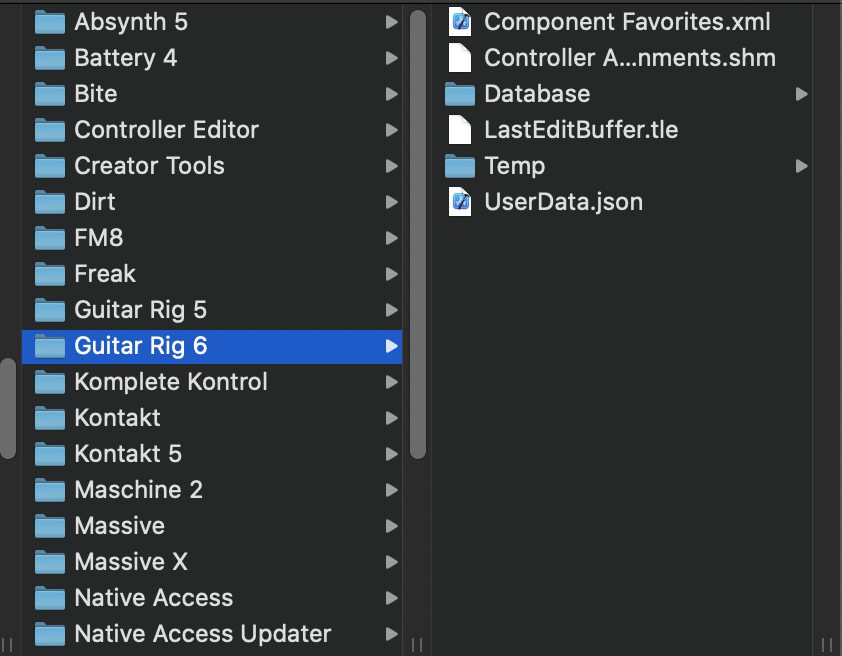Click the Database folder icon
The width and height of the screenshot is (842, 656).
pyautogui.click(x=460, y=94)
